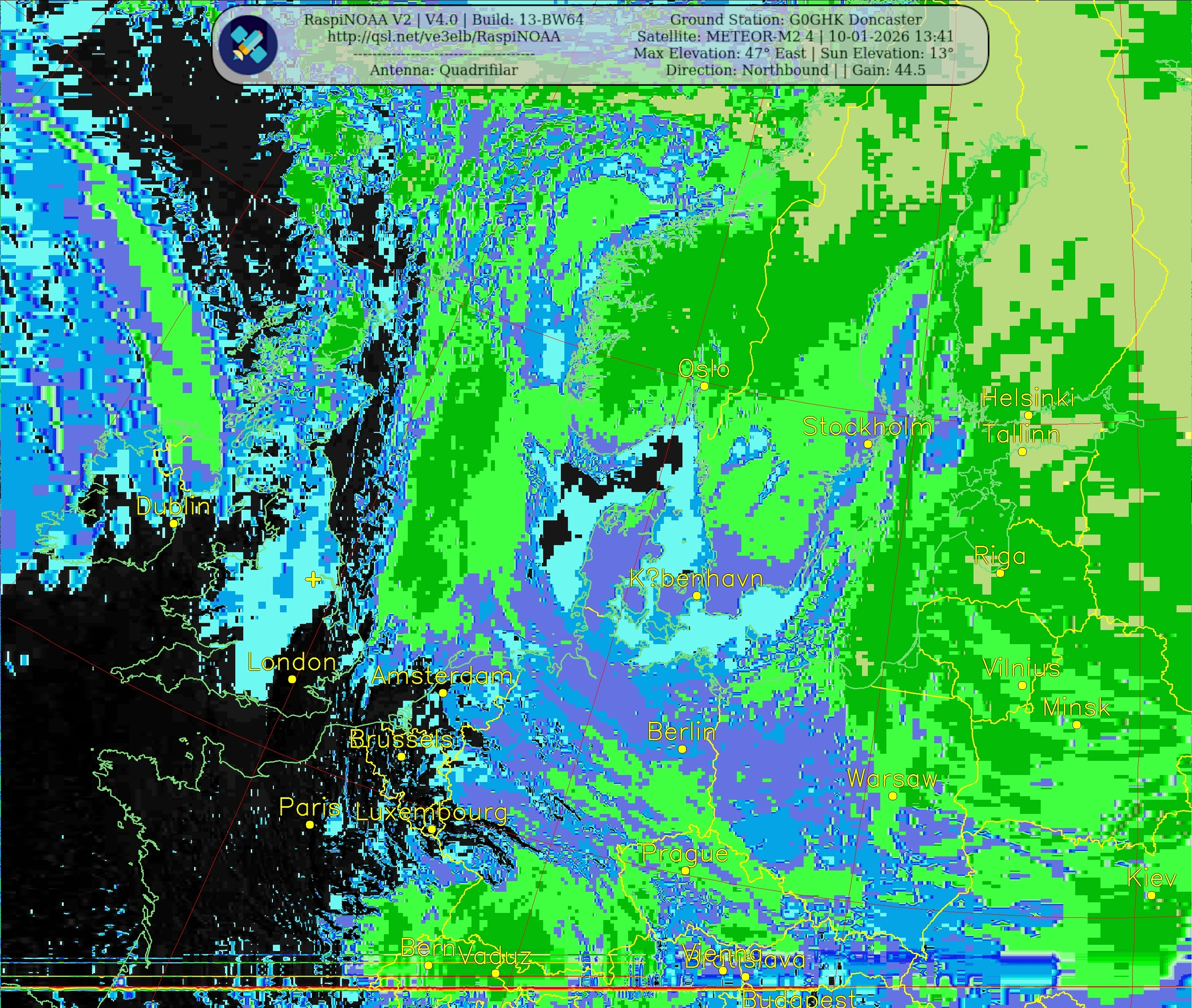This screenshot has height=1008, width=1192.
Task: Click the RaspiNOAA satellite logo icon
Action: [x=248, y=45]
